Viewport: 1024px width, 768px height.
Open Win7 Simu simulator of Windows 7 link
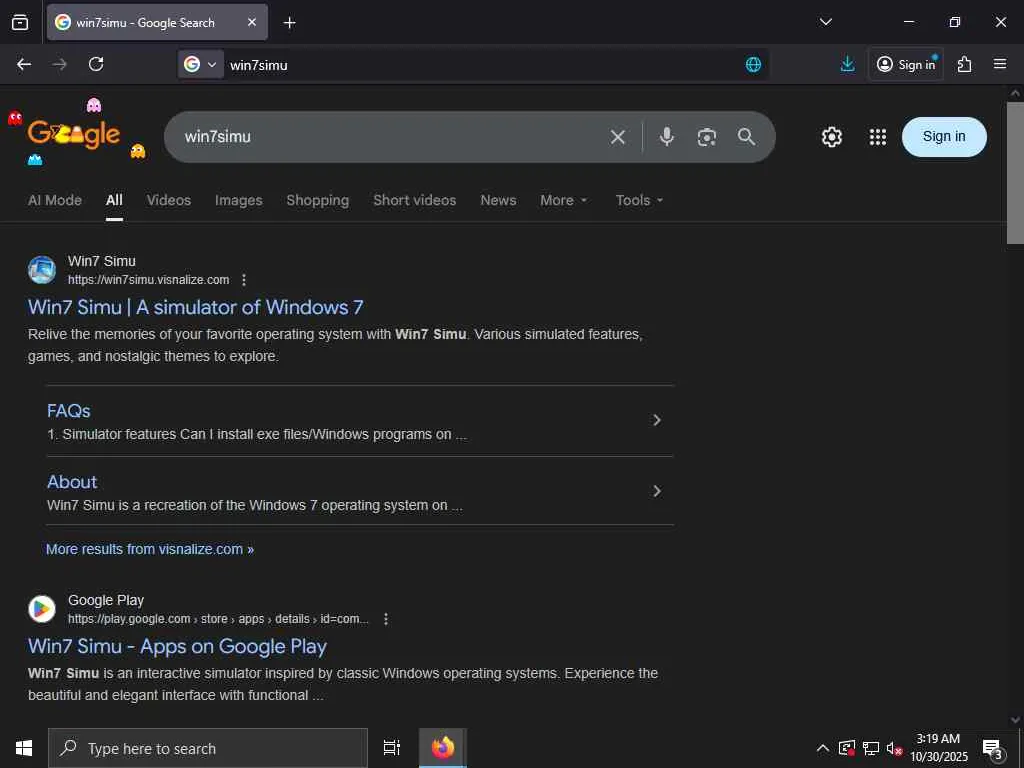pyautogui.click(x=195, y=307)
